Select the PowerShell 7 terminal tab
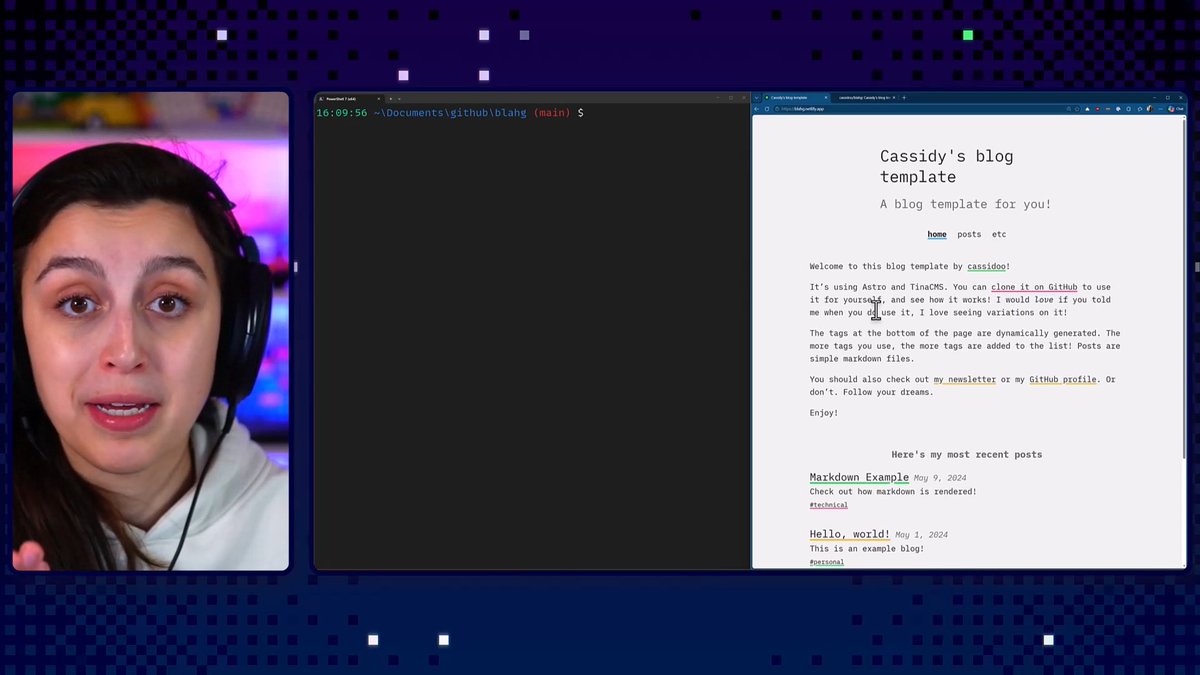The image size is (1200, 675). coord(350,98)
